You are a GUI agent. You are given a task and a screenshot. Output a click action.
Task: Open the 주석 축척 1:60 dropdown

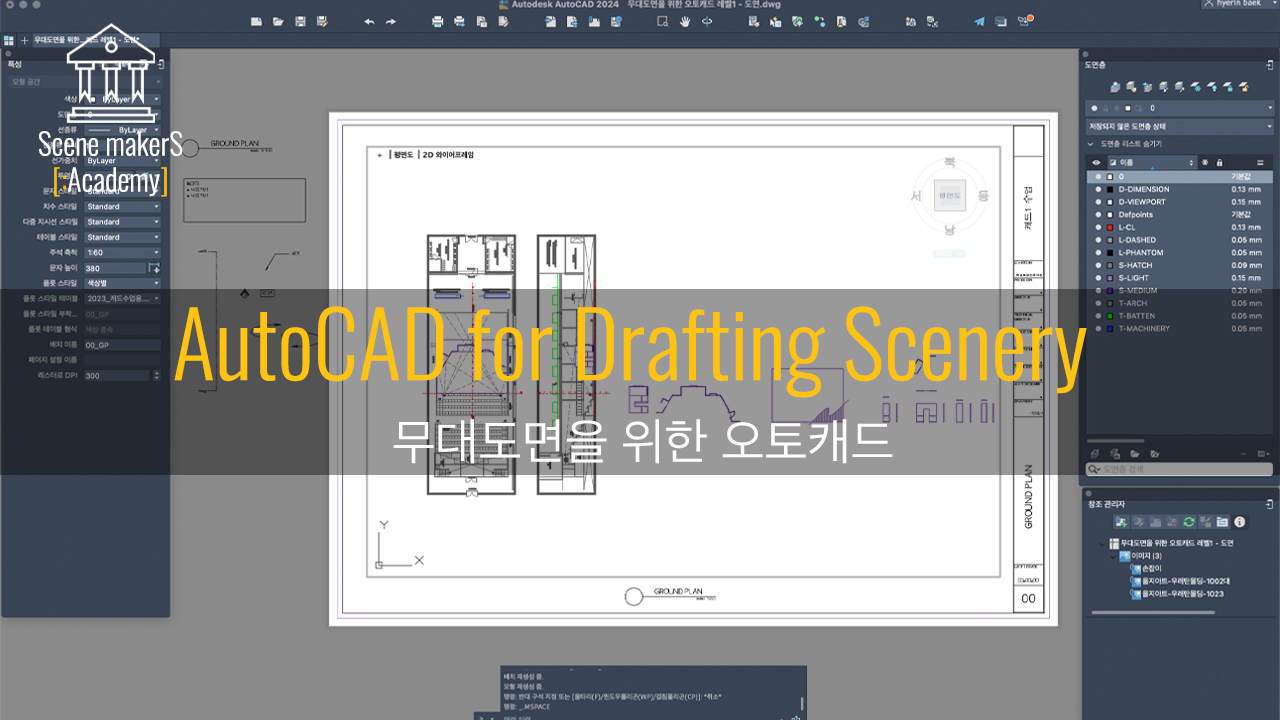pyautogui.click(x=122, y=253)
